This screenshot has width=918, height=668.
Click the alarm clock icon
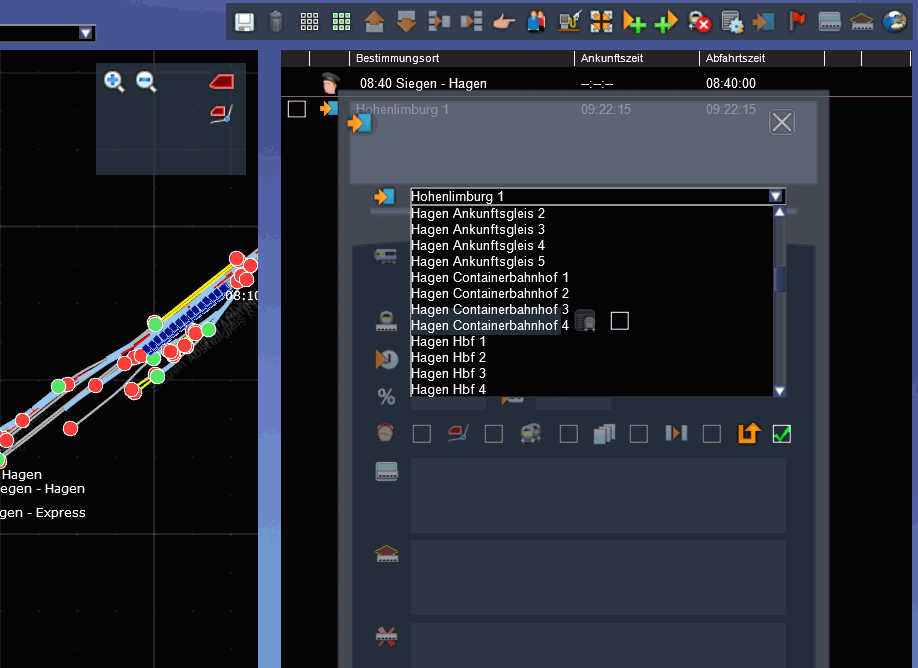click(385, 433)
